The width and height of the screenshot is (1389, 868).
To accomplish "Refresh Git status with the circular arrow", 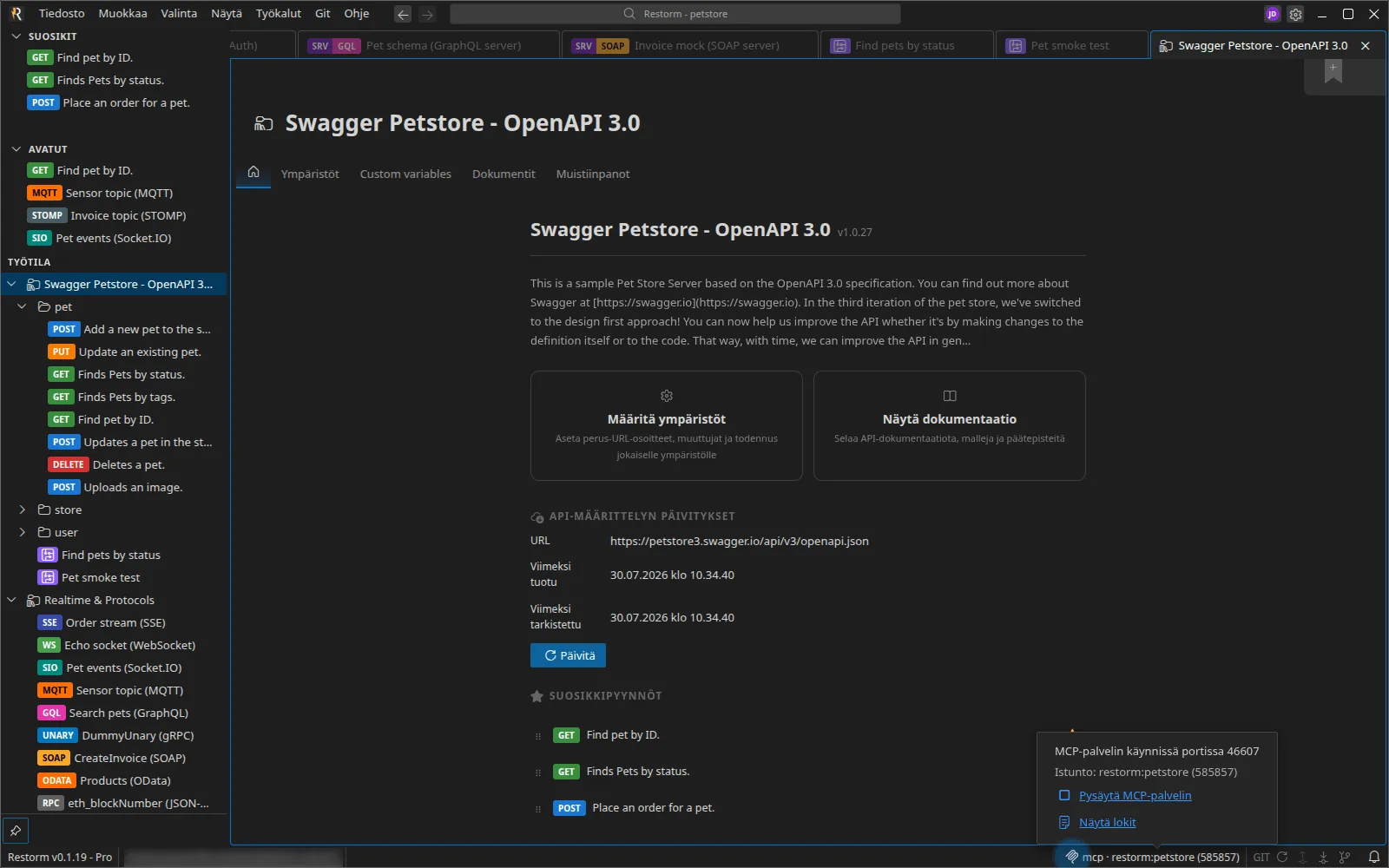I will pyautogui.click(x=1282, y=857).
